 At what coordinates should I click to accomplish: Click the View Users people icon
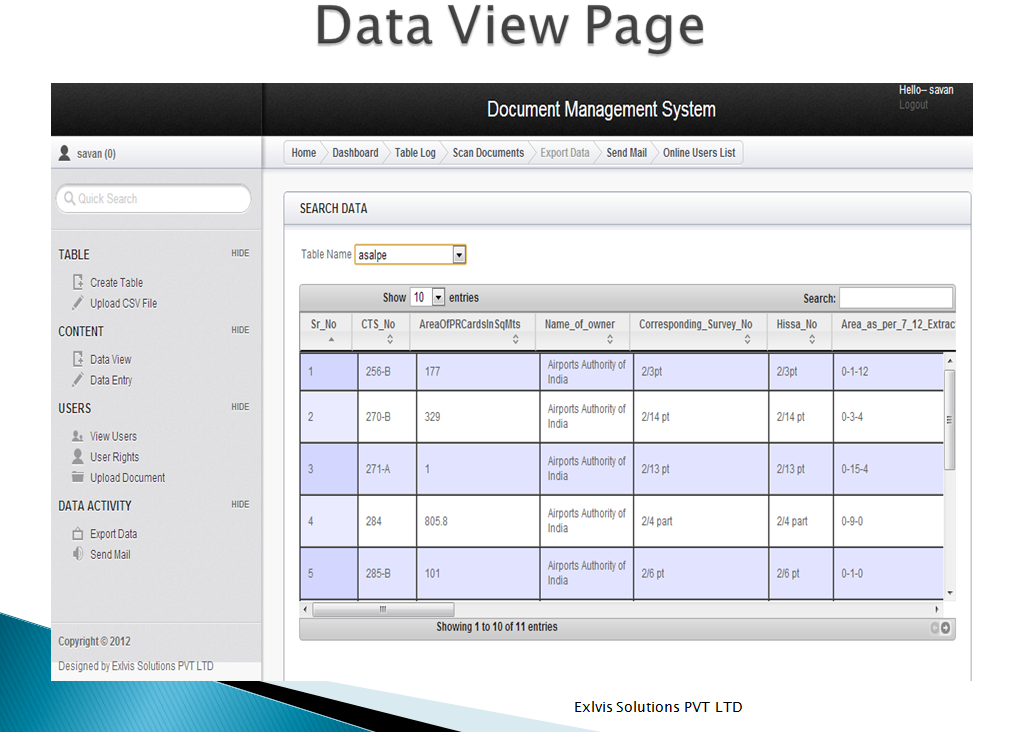[77, 436]
